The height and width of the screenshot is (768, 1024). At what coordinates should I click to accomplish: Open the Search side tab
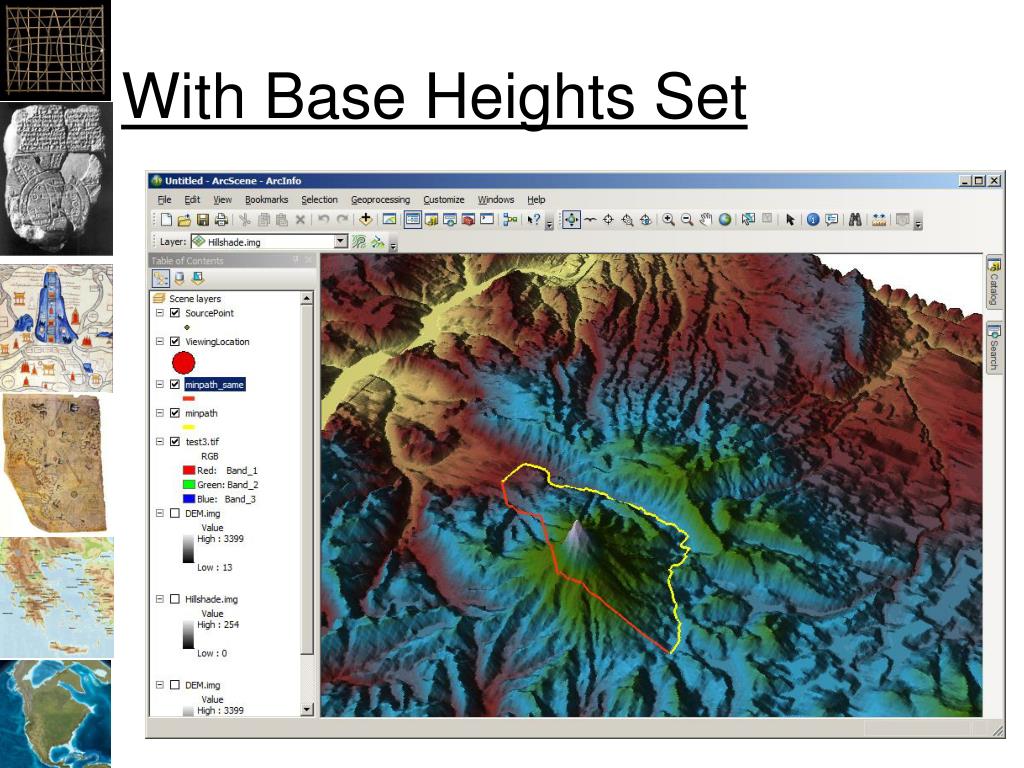click(993, 347)
